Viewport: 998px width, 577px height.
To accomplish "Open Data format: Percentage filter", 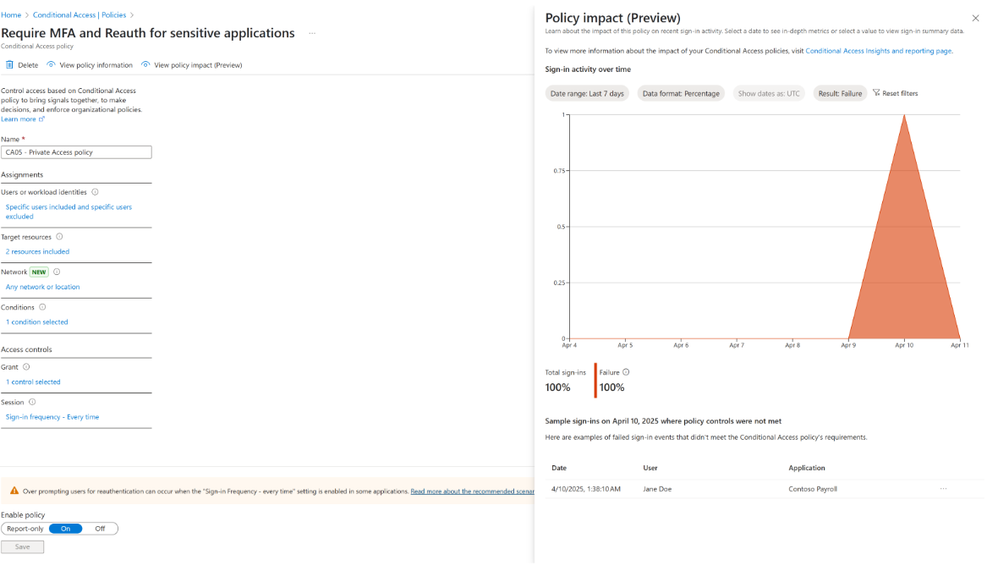I will [x=680, y=94].
